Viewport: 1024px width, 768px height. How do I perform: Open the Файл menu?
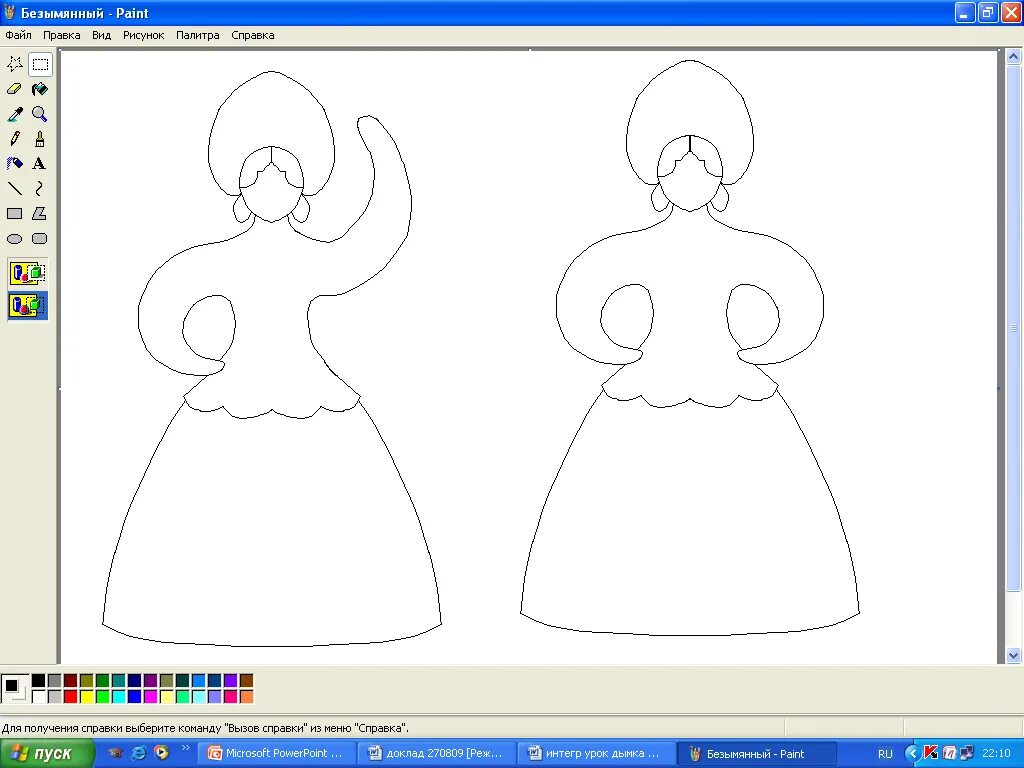(x=18, y=35)
